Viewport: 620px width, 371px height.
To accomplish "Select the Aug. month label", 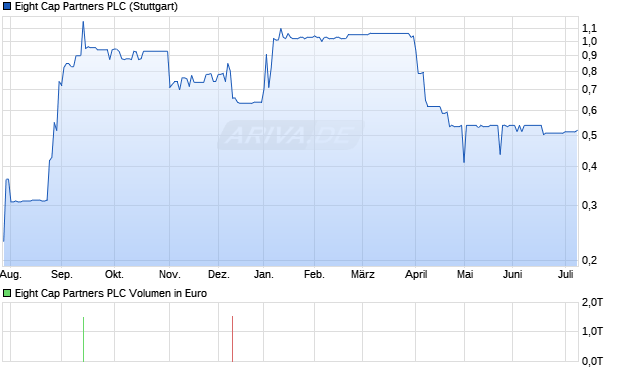I will (x=11, y=274).
